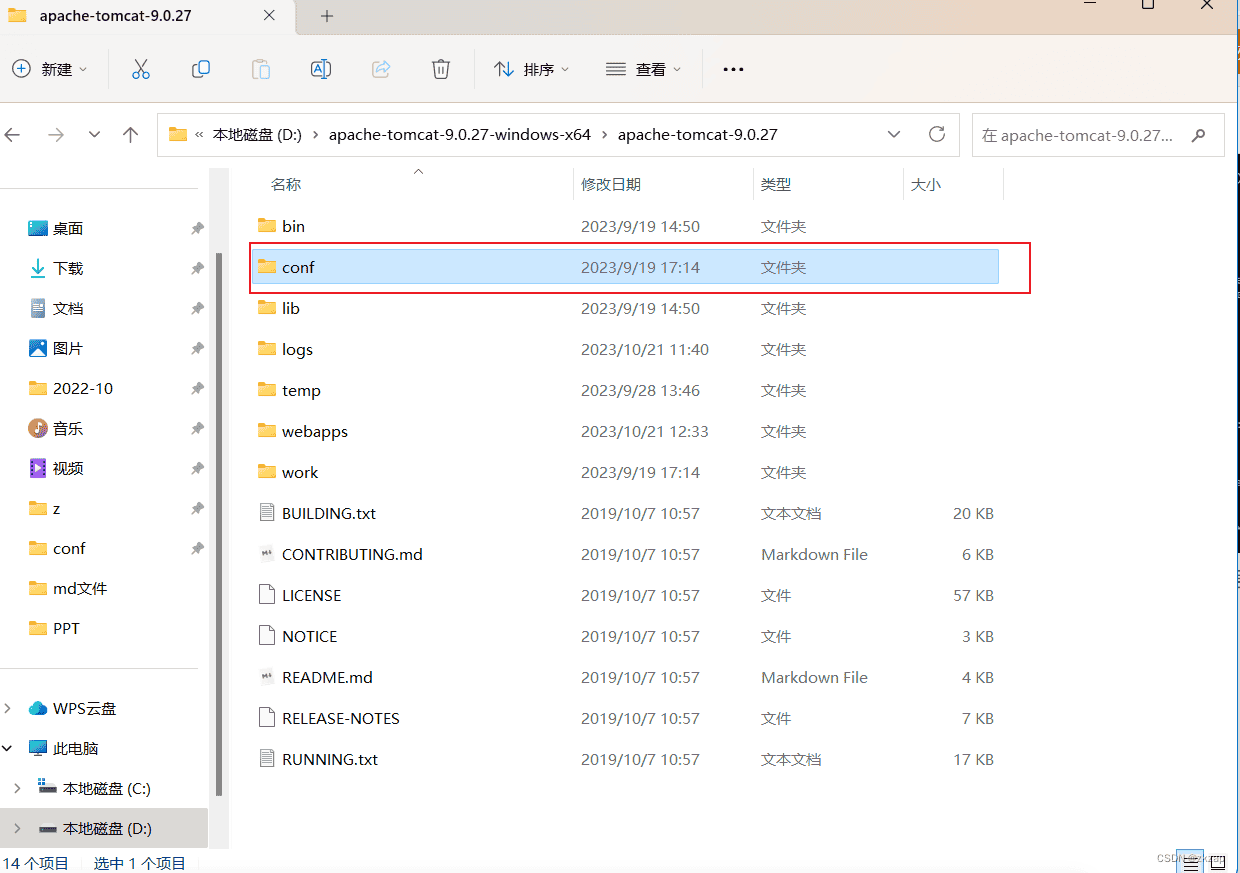
Task: Click the Delete trash can icon
Action: tap(441, 69)
